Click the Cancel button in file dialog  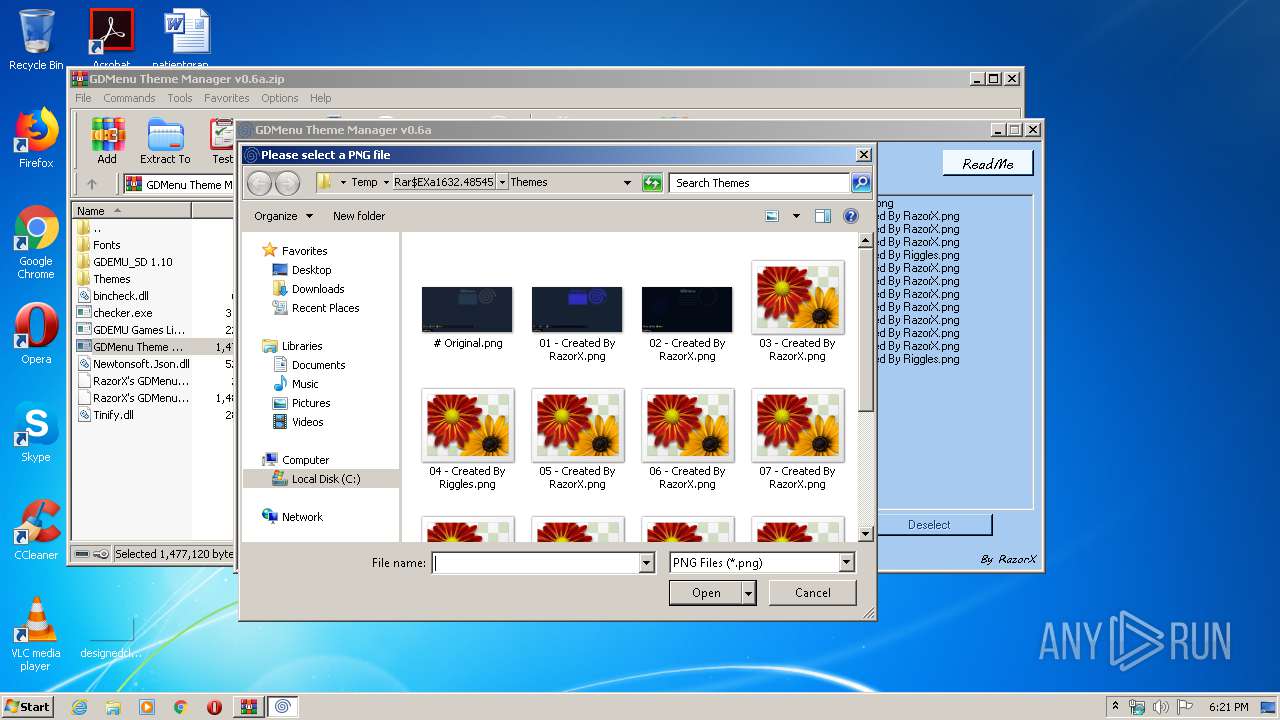813,593
